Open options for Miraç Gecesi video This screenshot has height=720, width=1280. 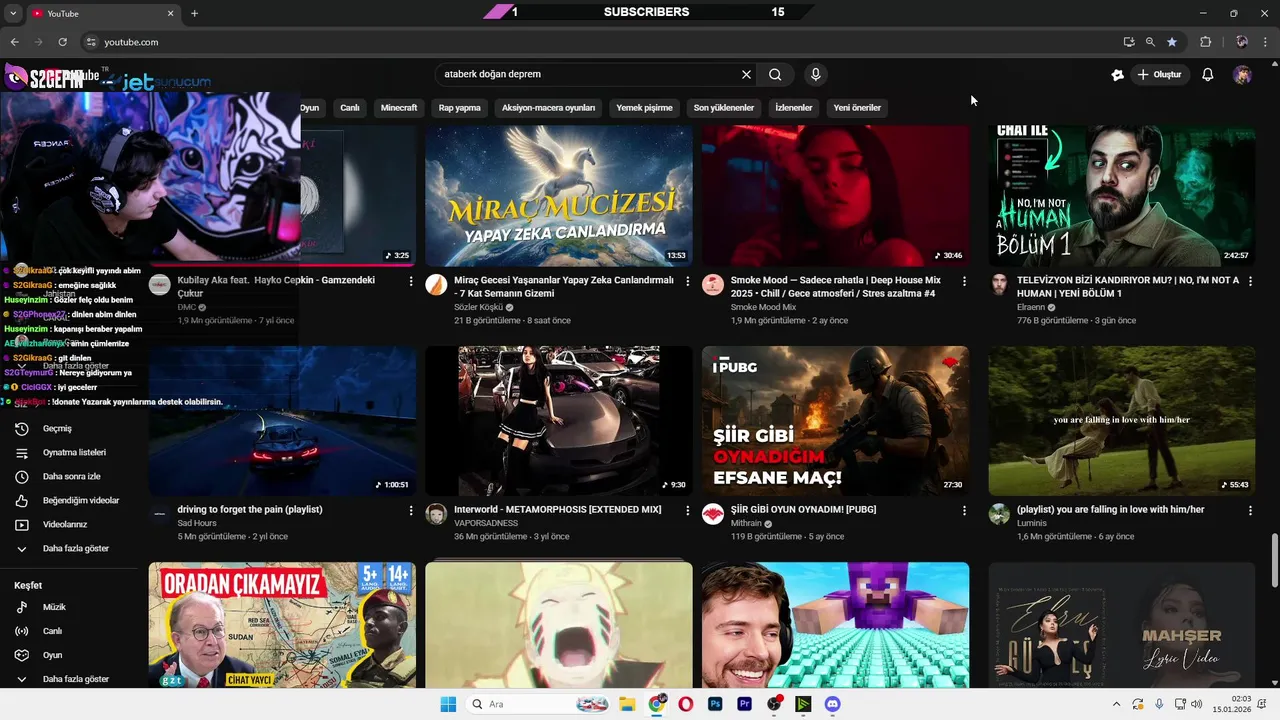point(687,282)
